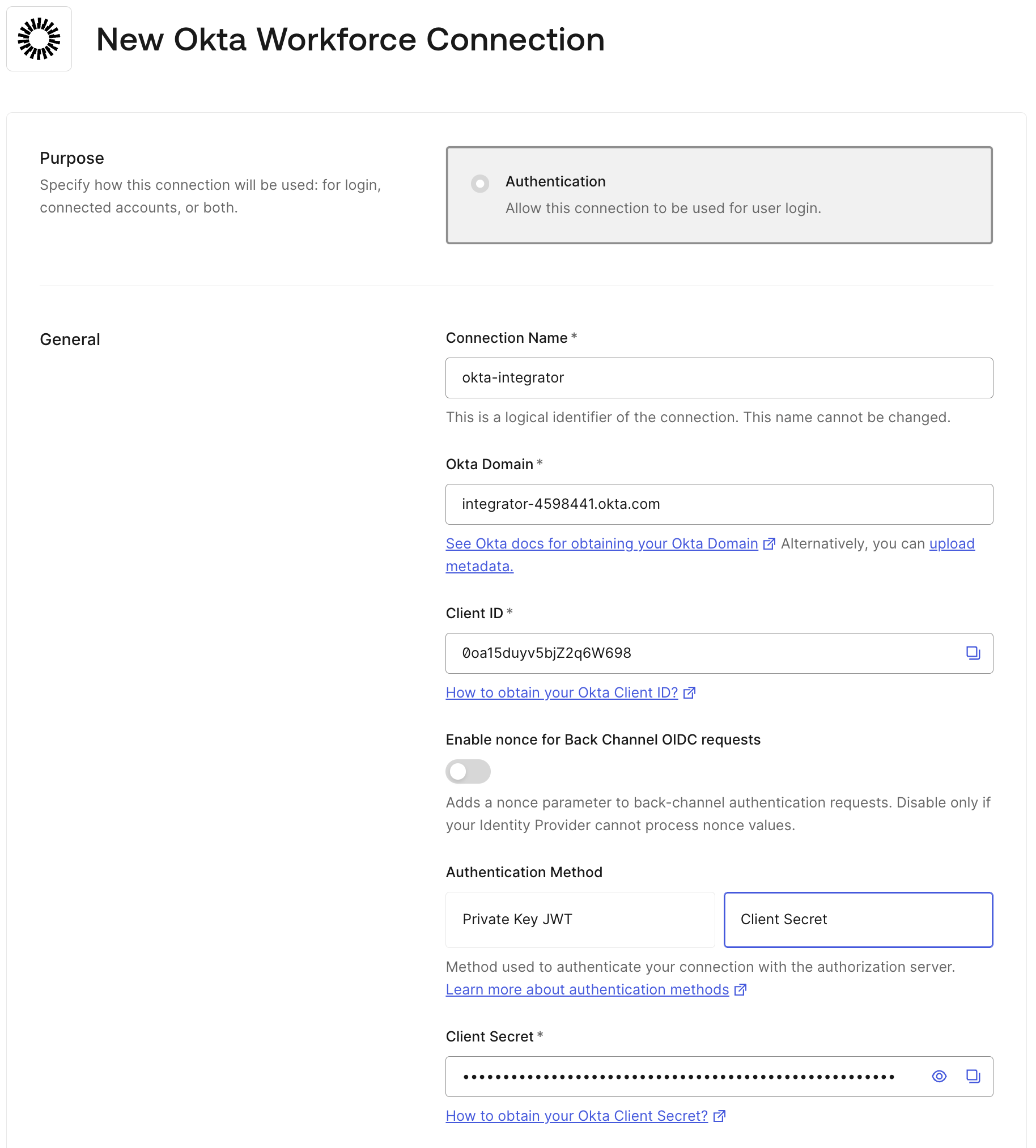Click the name cannot be changed helper text
Image resolution: width=1036 pixels, height=1148 pixels.
click(x=698, y=417)
